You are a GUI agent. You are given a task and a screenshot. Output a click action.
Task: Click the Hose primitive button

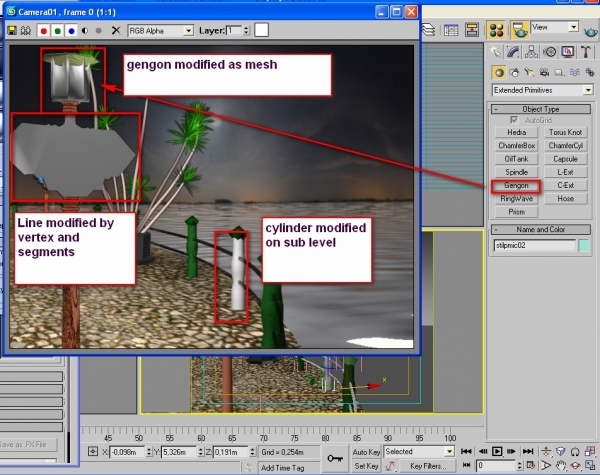pos(566,199)
